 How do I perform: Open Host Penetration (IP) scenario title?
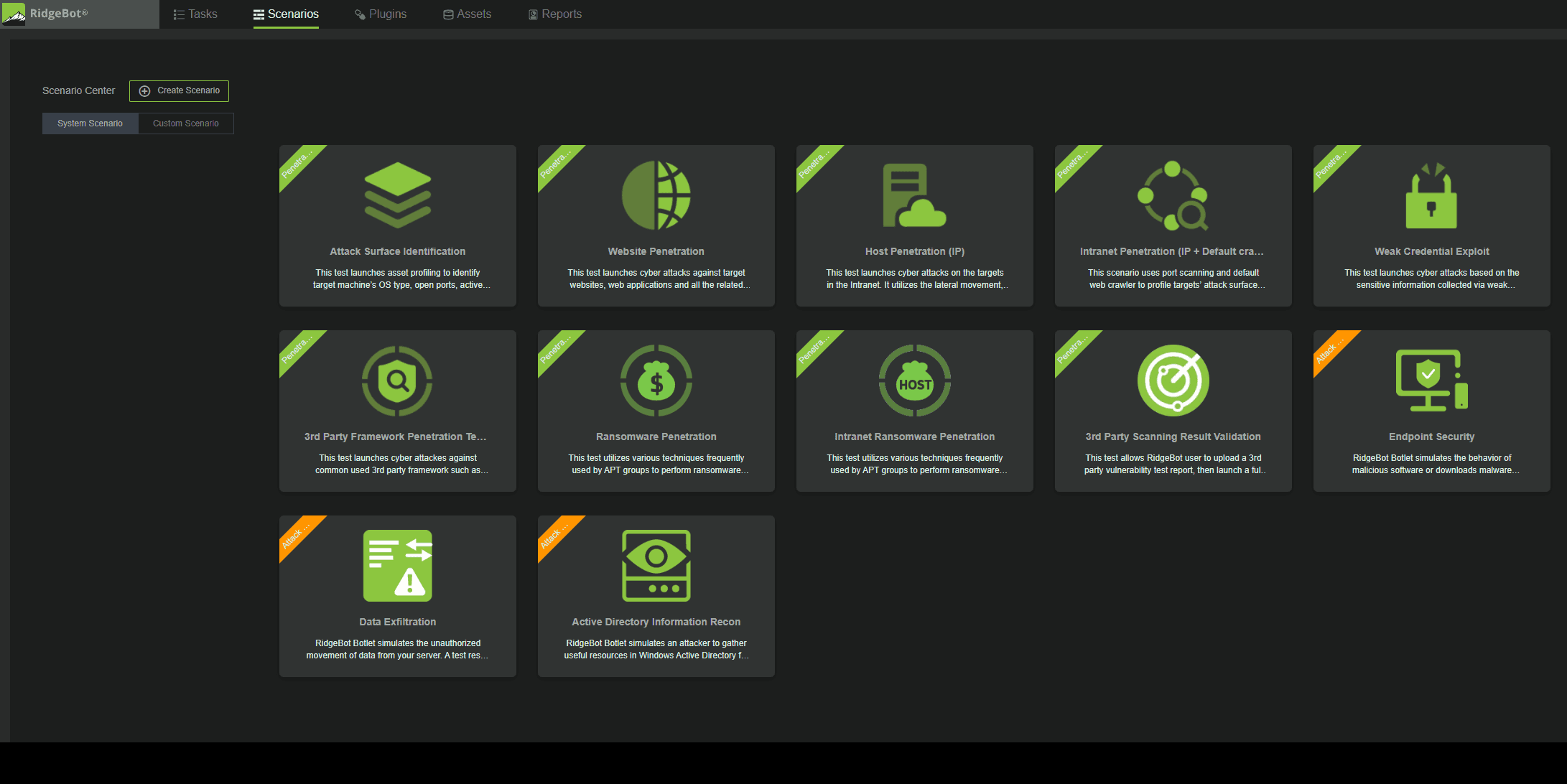915,251
